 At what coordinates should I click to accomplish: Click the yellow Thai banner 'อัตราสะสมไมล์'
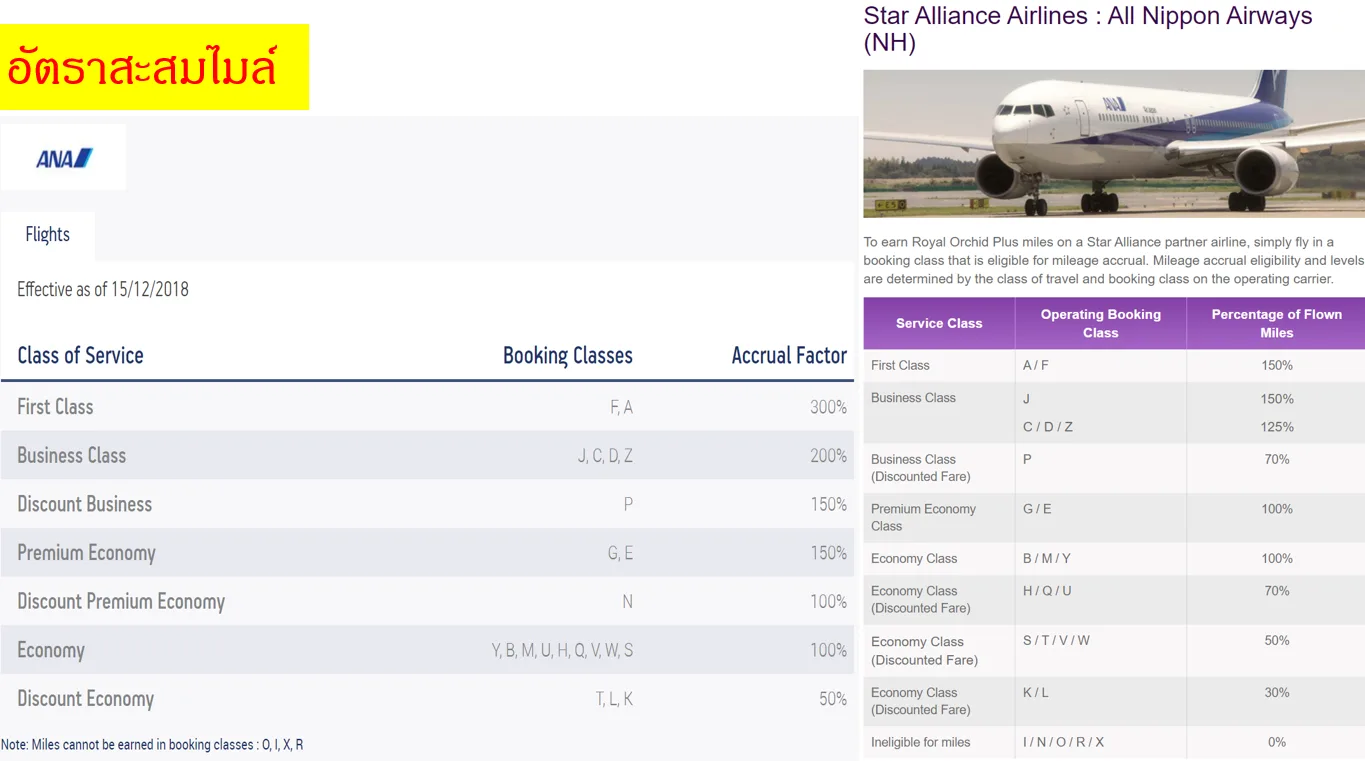(155, 67)
